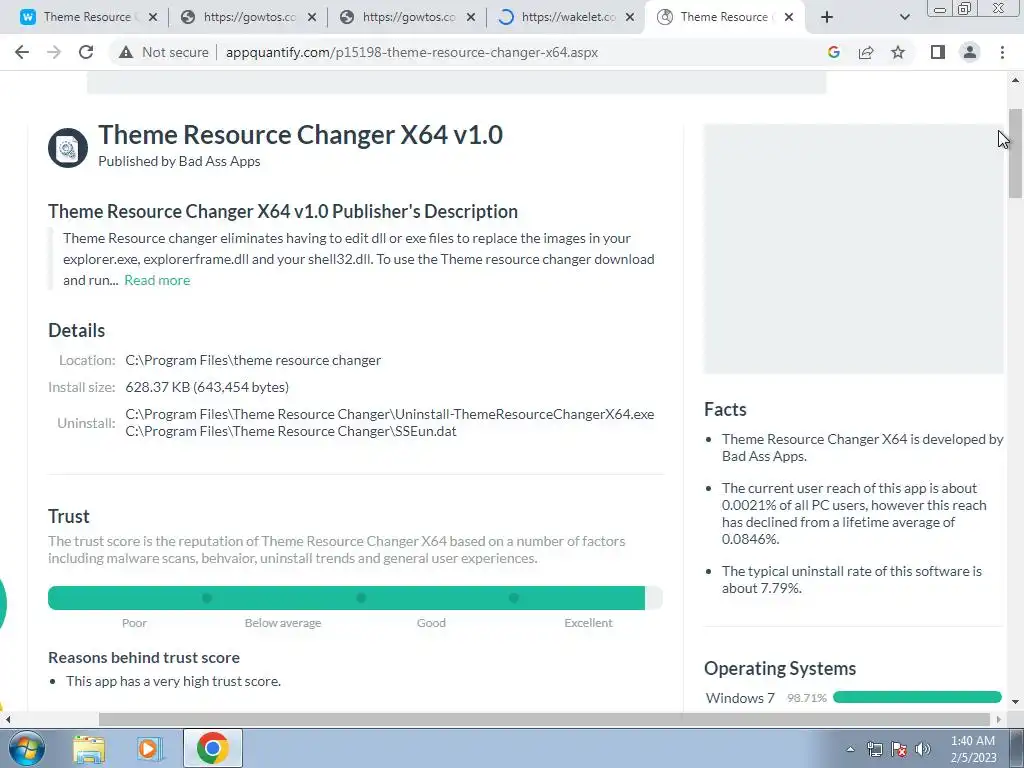The height and width of the screenshot is (768, 1024).
Task: Close the first Theme Resource tab
Action: (x=153, y=18)
